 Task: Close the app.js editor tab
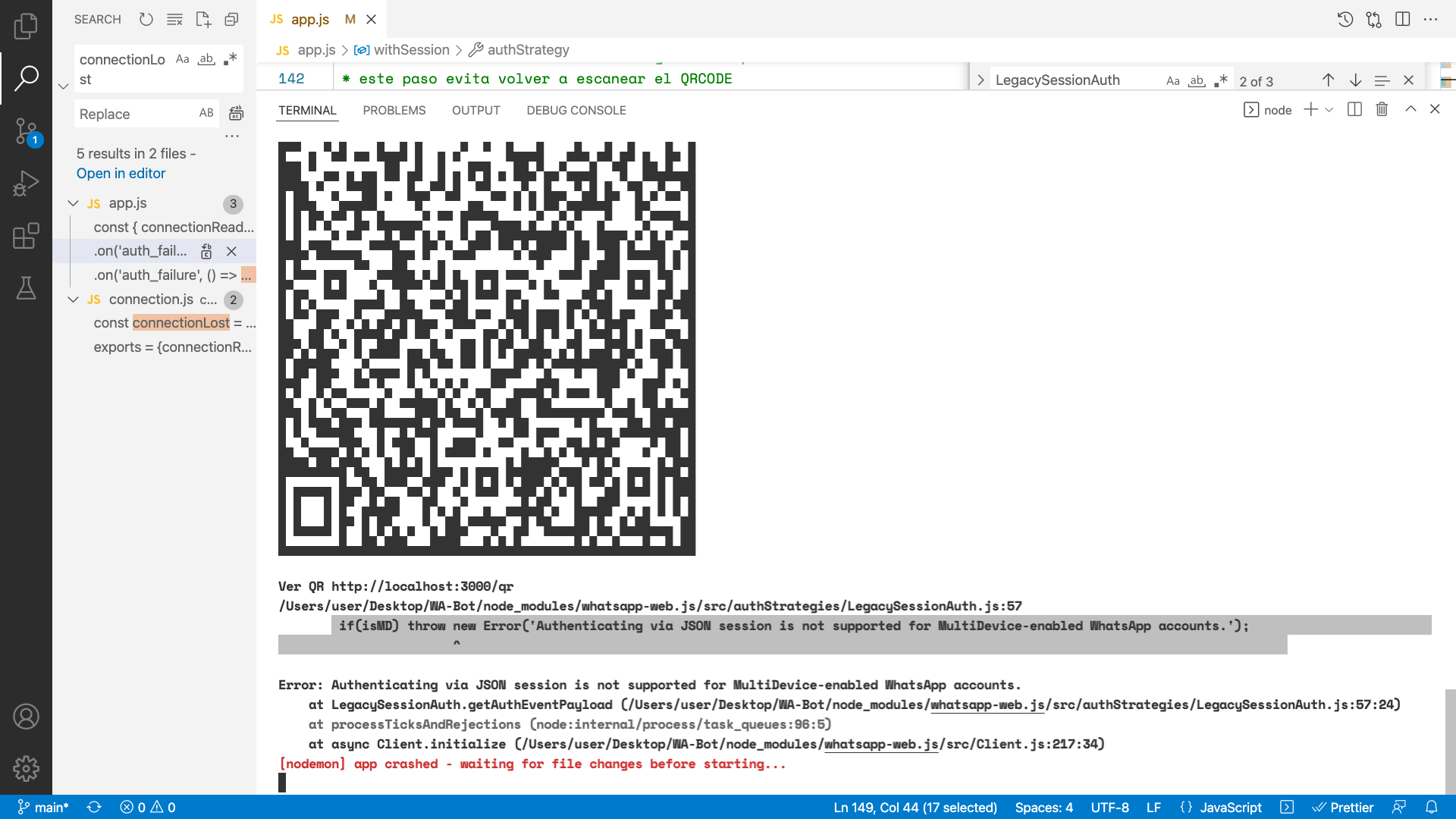click(x=372, y=20)
